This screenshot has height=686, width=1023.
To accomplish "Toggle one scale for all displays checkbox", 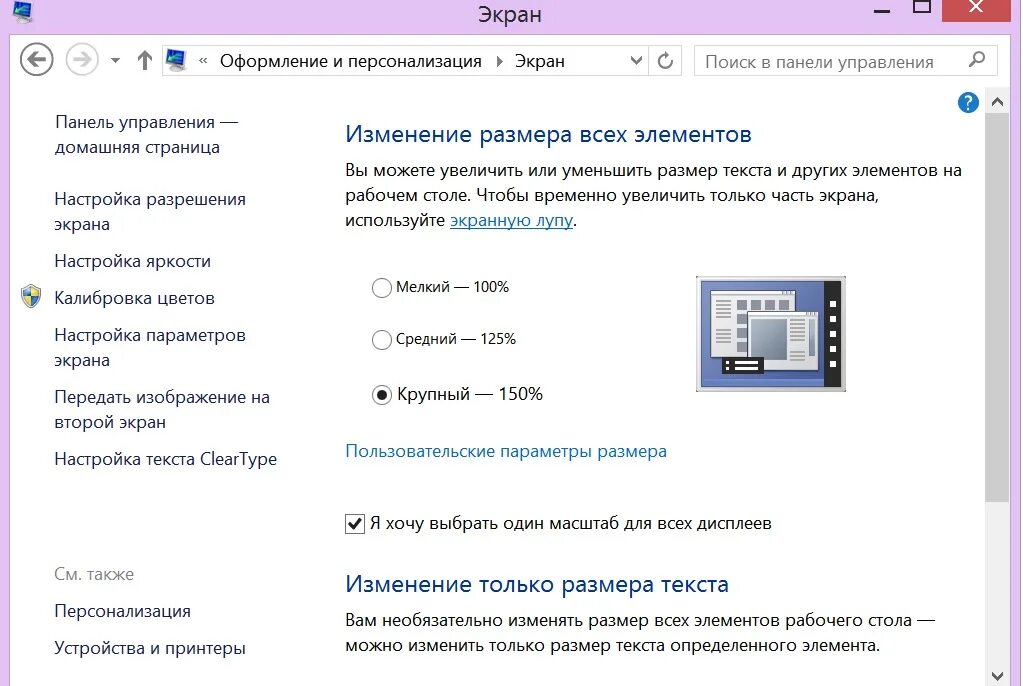I will 354,523.
